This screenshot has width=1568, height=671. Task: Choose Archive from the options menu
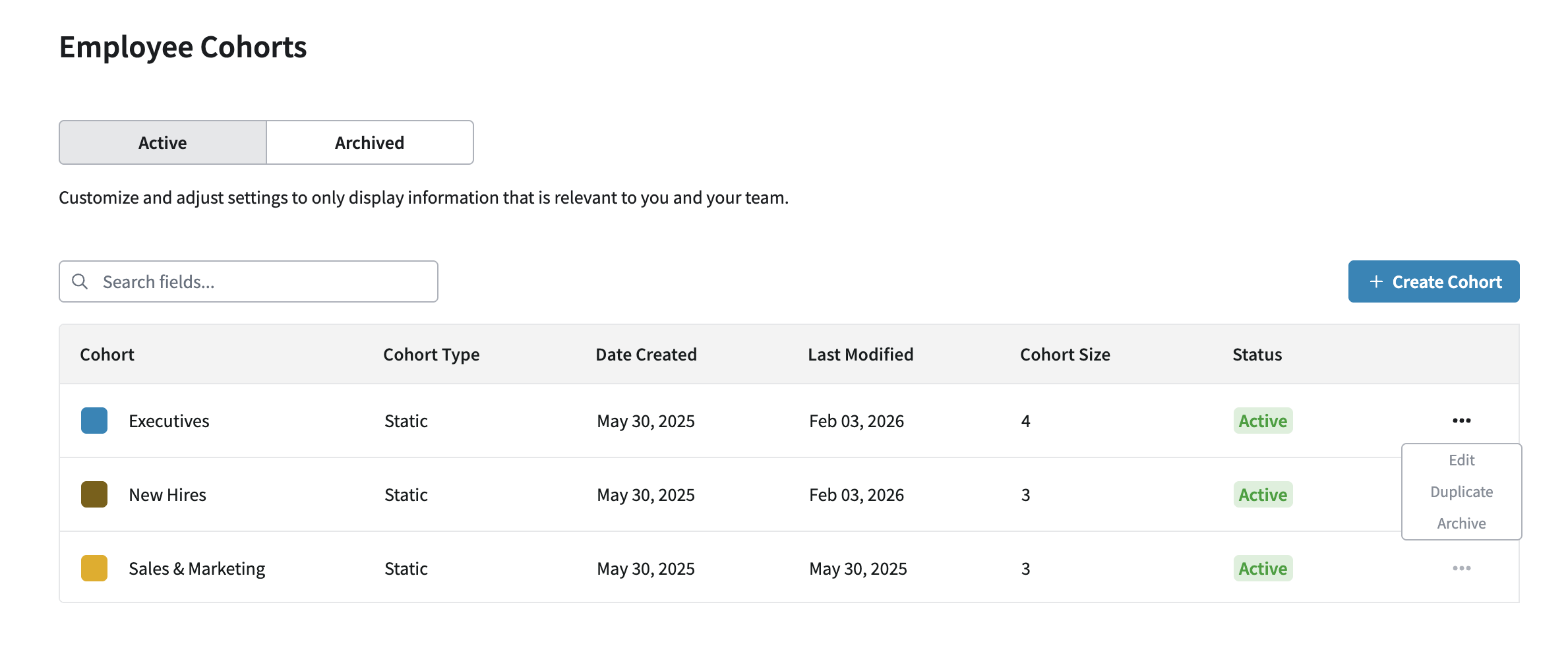[1461, 523]
